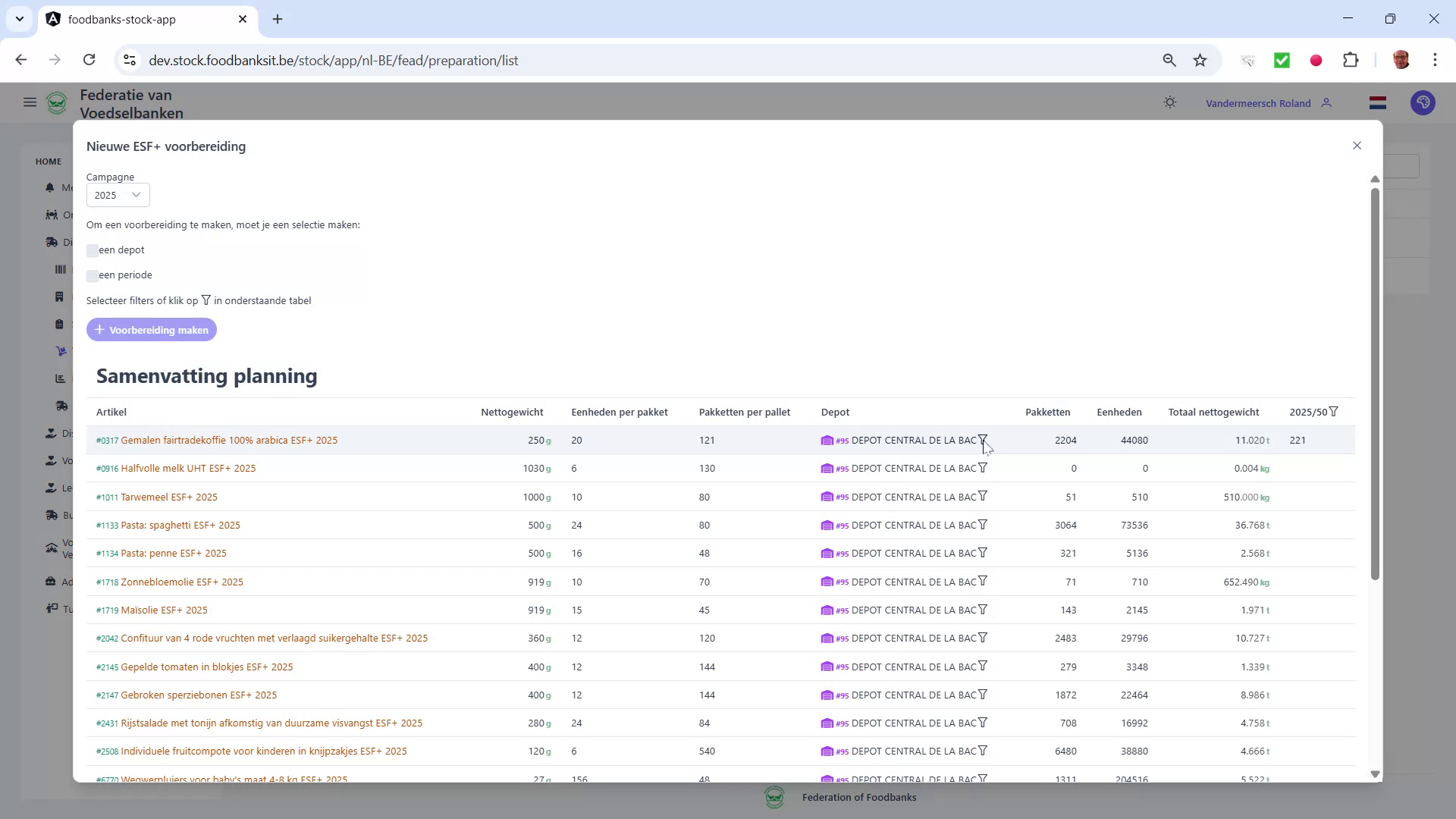This screenshot has height=819, width=1456.
Task: Open the tab search chevron in Chrome
Action: pos(19,19)
